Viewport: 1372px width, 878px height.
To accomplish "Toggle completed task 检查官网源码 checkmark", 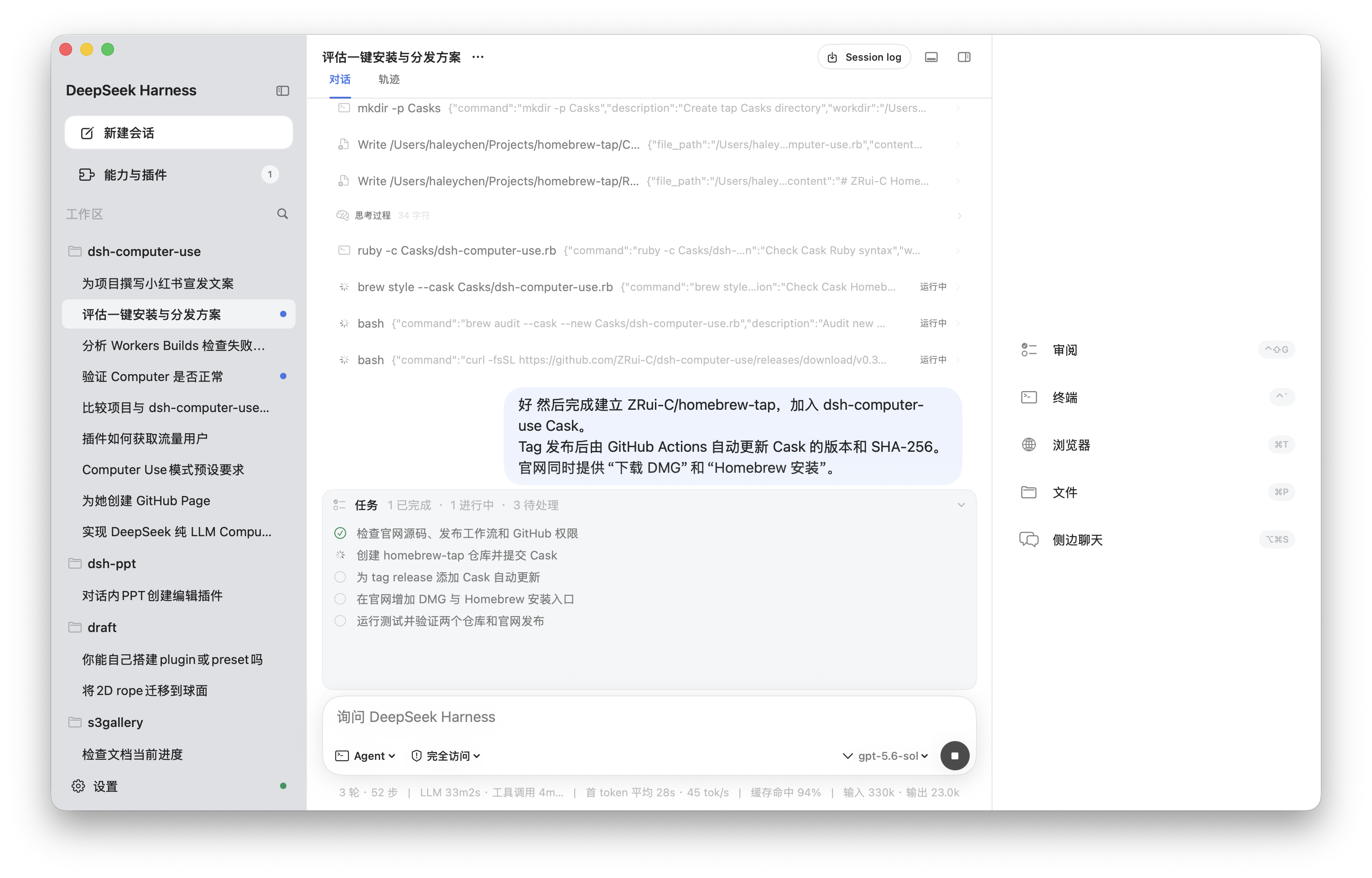I will (x=340, y=533).
